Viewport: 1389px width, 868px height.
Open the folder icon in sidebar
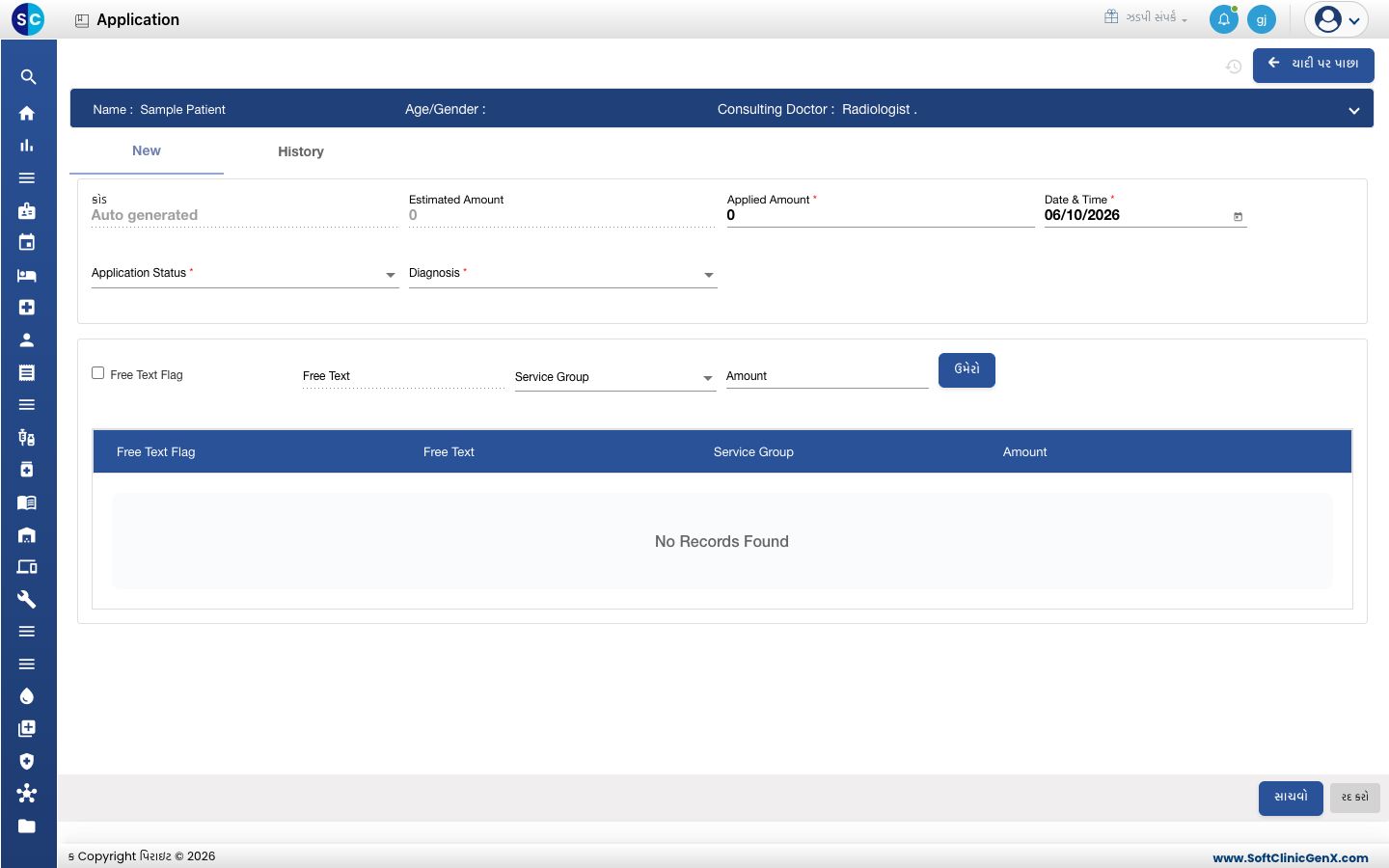pyautogui.click(x=27, y=826)
